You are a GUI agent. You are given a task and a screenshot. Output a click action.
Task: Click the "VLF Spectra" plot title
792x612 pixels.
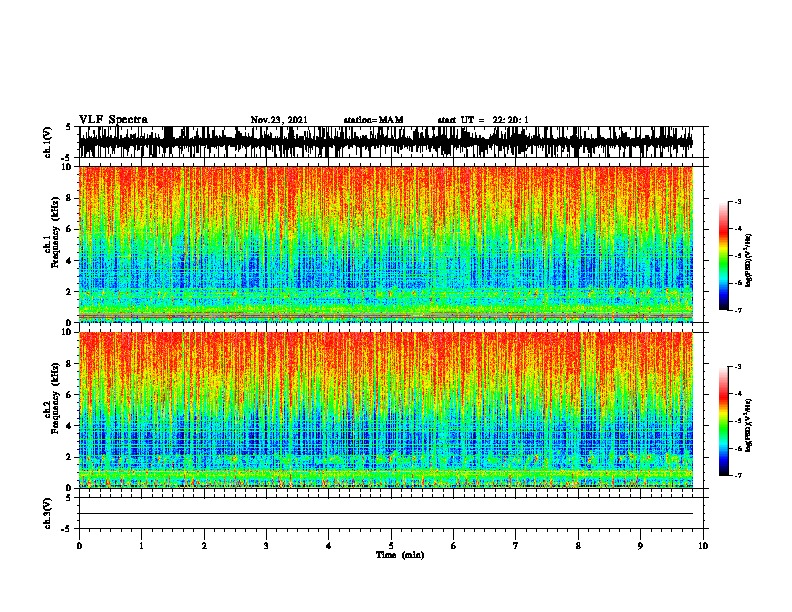(113, 120)
